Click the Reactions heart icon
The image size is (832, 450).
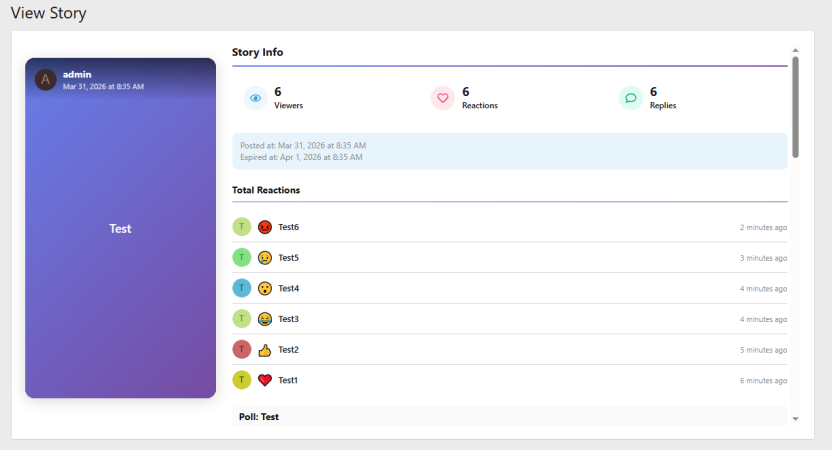(443, 98)
